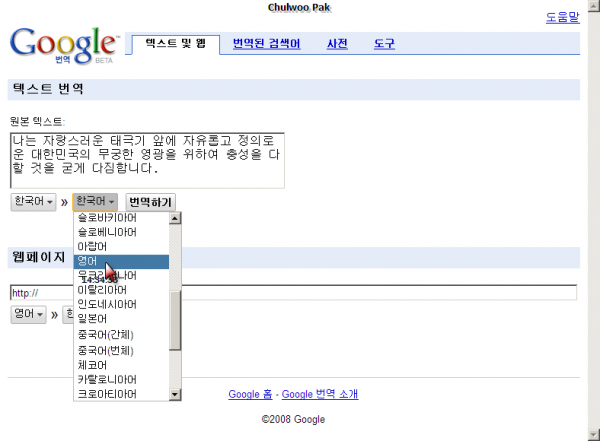Open the 도구 tools tab
Image resolution: width=600 pixels, height=441 pixels.
[384, 43]
